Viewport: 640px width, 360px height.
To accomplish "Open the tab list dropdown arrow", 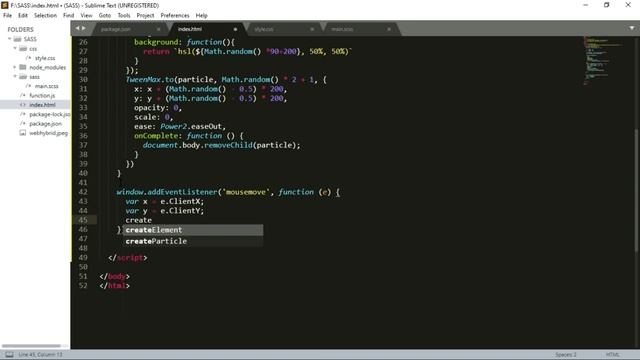I will tap(631, 28).
